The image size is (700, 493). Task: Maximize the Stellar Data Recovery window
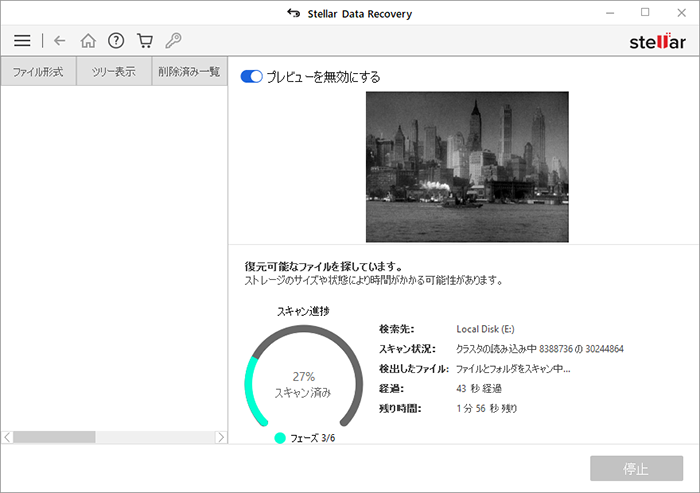645,13
